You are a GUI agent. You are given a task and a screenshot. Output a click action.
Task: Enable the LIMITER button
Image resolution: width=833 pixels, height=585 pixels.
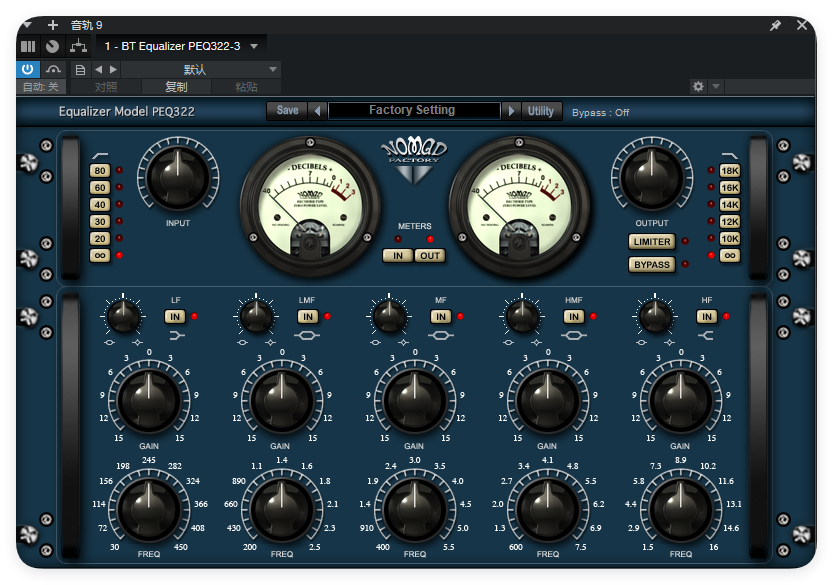(652, 242)
